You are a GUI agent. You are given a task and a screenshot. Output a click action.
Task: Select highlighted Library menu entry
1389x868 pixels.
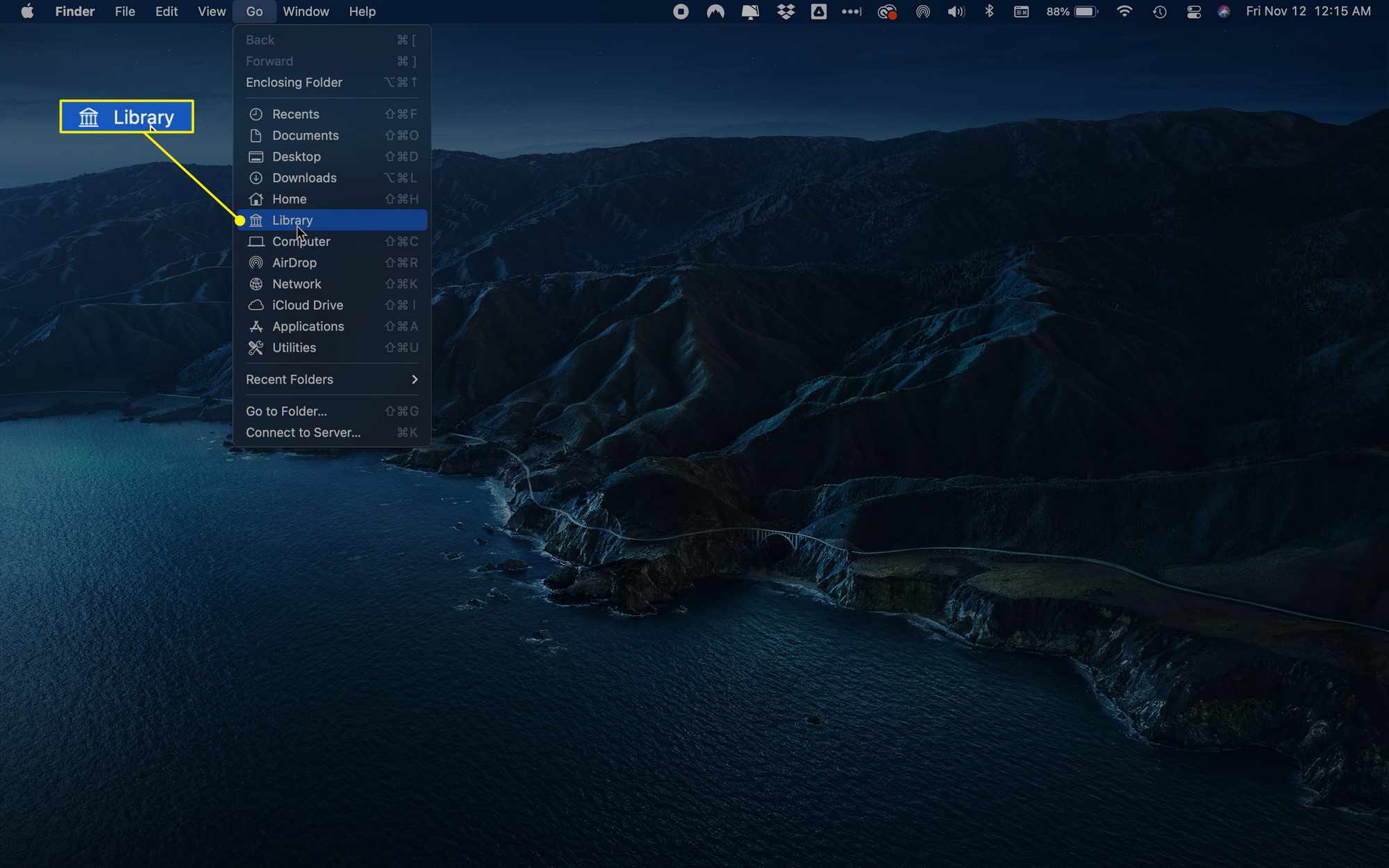(332, 220)
